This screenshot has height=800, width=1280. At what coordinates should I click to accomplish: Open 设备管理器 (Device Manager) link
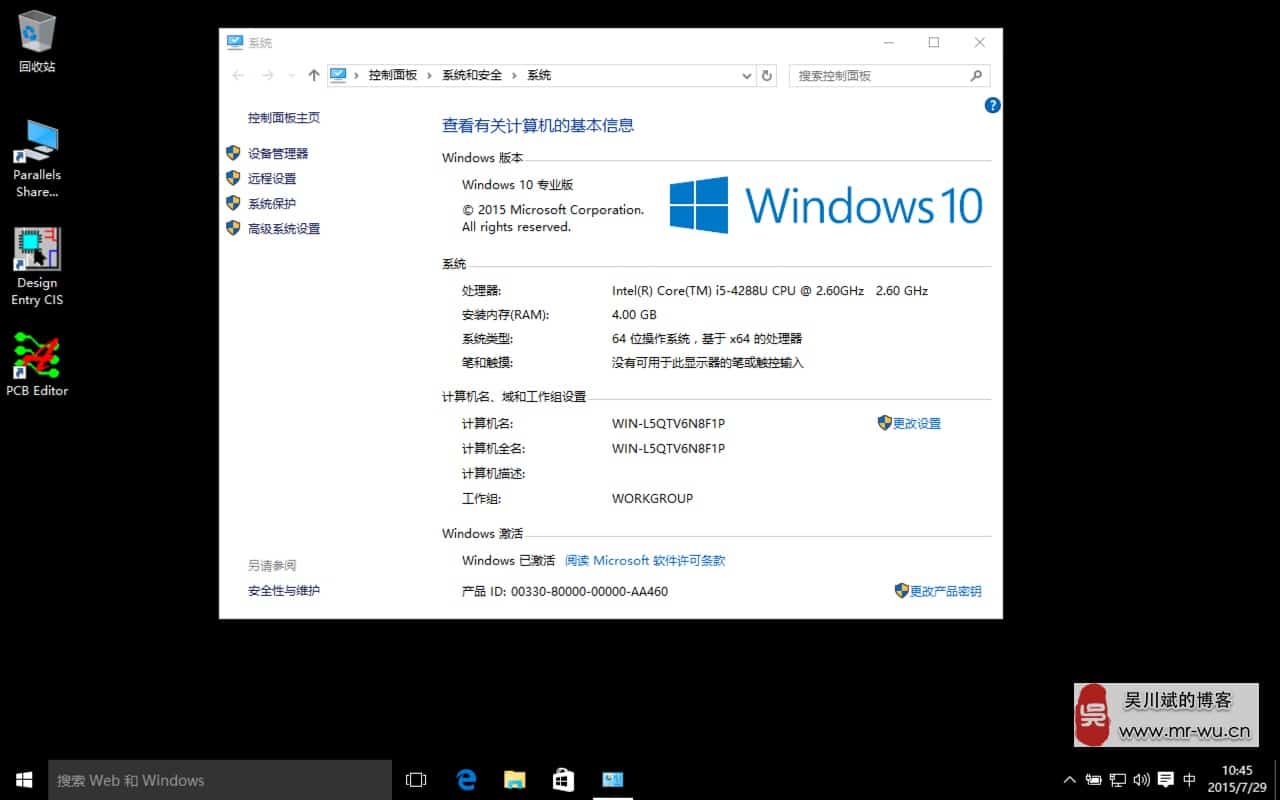click(278, 153)
